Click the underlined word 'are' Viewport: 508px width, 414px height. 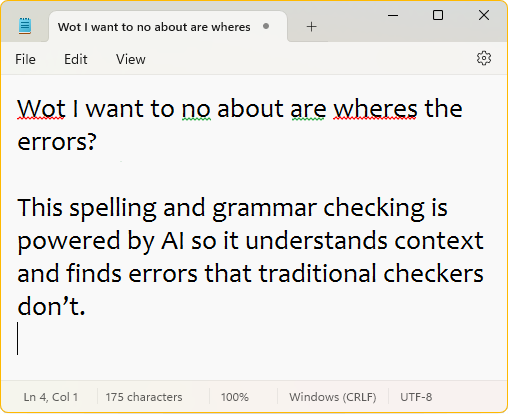pyautogui.click(x=308, y=109)
